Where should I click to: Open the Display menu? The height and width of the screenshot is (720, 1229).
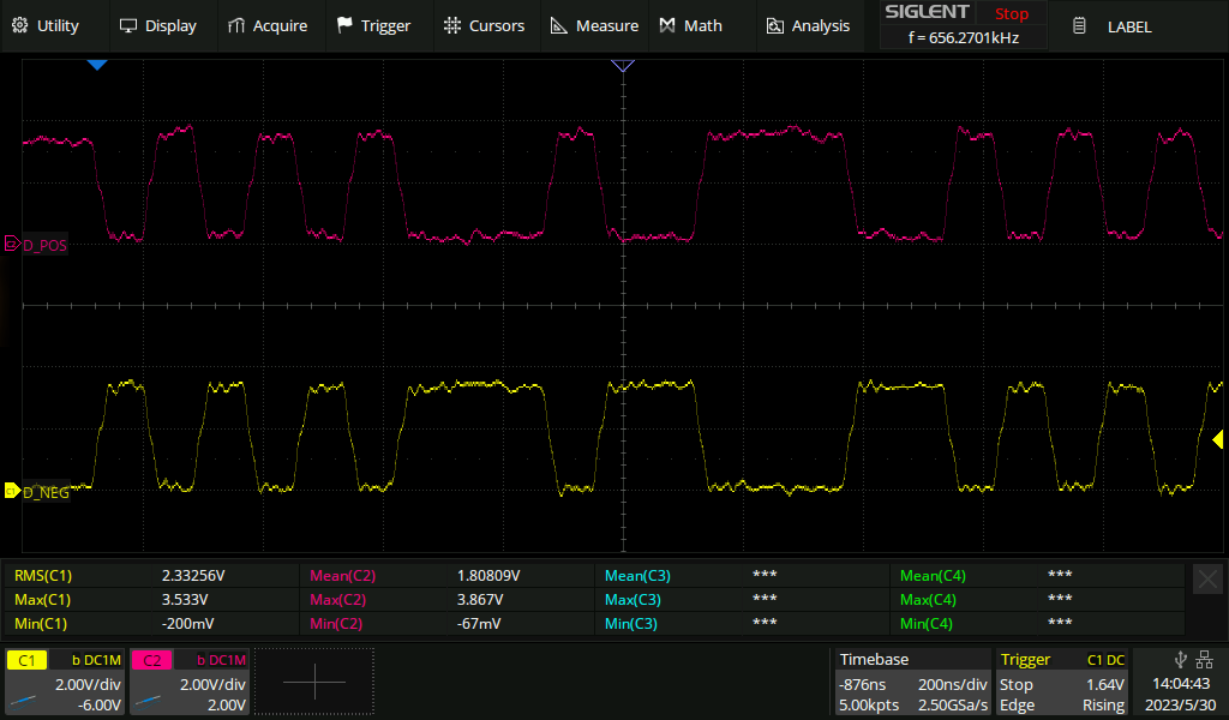158,26
